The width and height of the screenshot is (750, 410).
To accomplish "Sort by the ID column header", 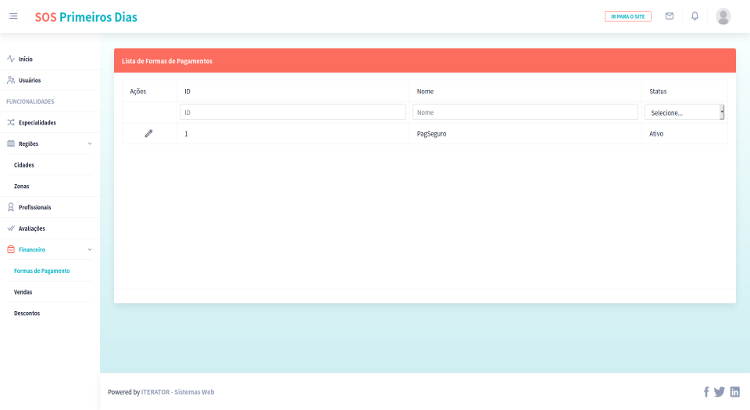I will click(x=188, y=91).
